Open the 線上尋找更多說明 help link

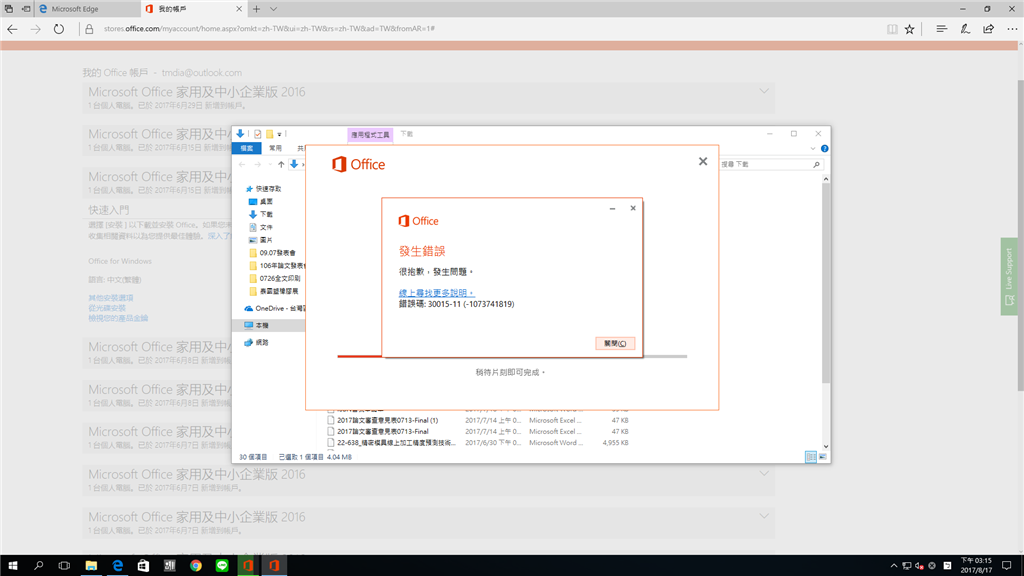click(x=436, y=293)
